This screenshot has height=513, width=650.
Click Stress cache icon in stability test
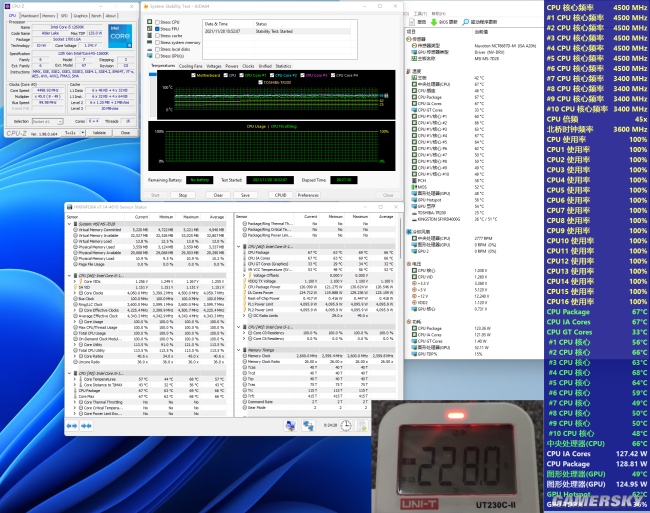tap(149, 35)
